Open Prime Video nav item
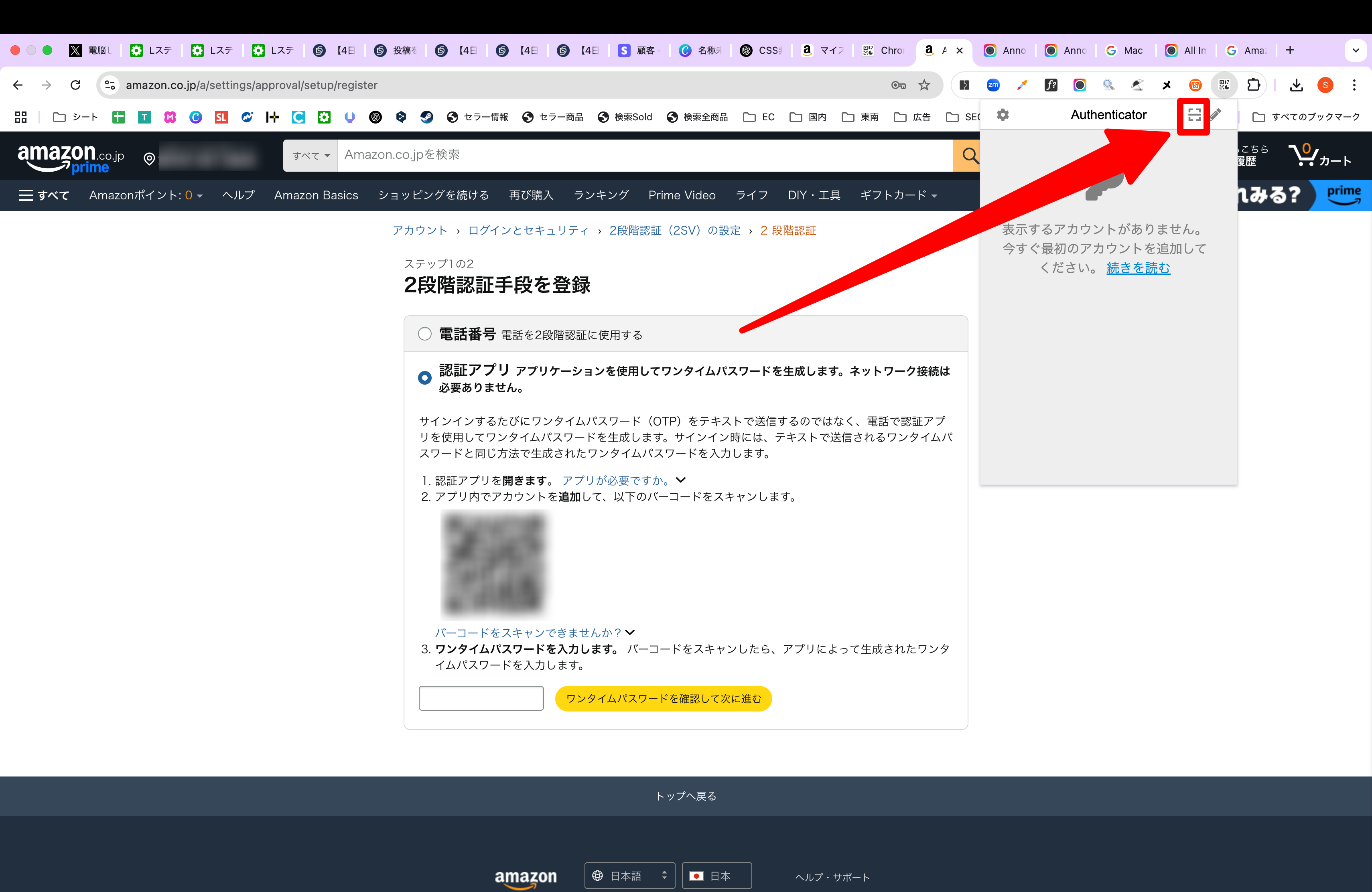The width and height of the screenshot is (1372, 892). [x=682, y=195]
